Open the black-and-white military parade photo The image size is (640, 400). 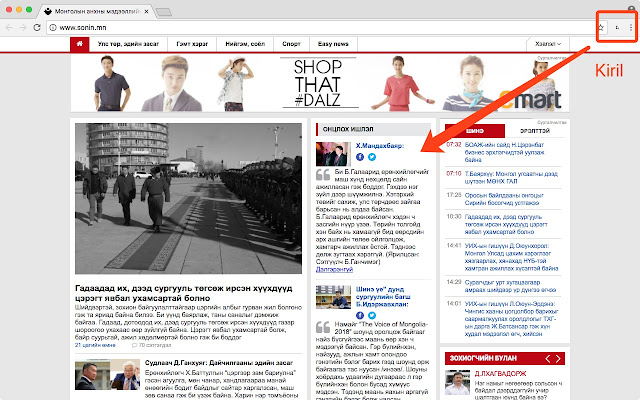click(188, 201)
